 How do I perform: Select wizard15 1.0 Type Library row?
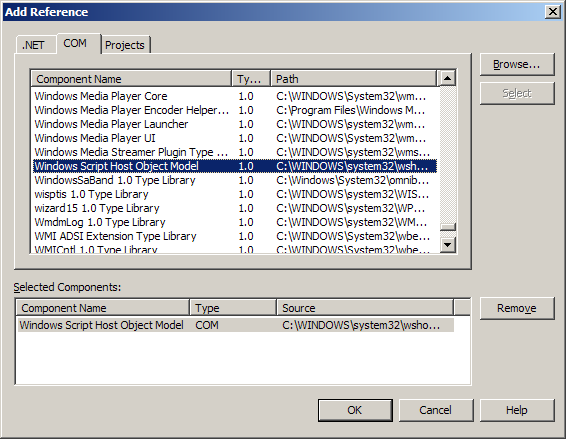(x=235, y=208)
